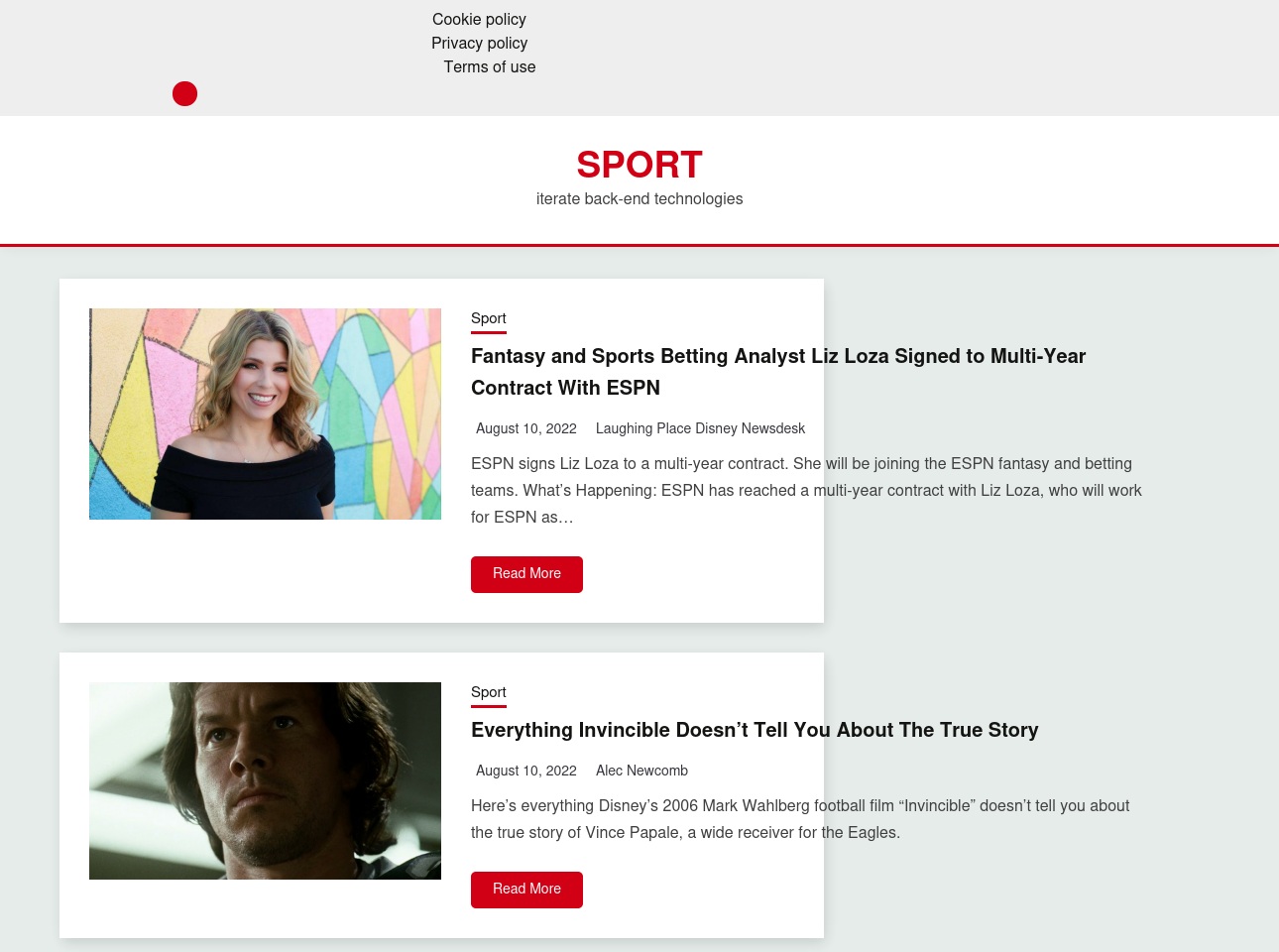Click the date on the Liz Loza article
This screenshot has width=1279, height=952.
(x=526, y=429)
